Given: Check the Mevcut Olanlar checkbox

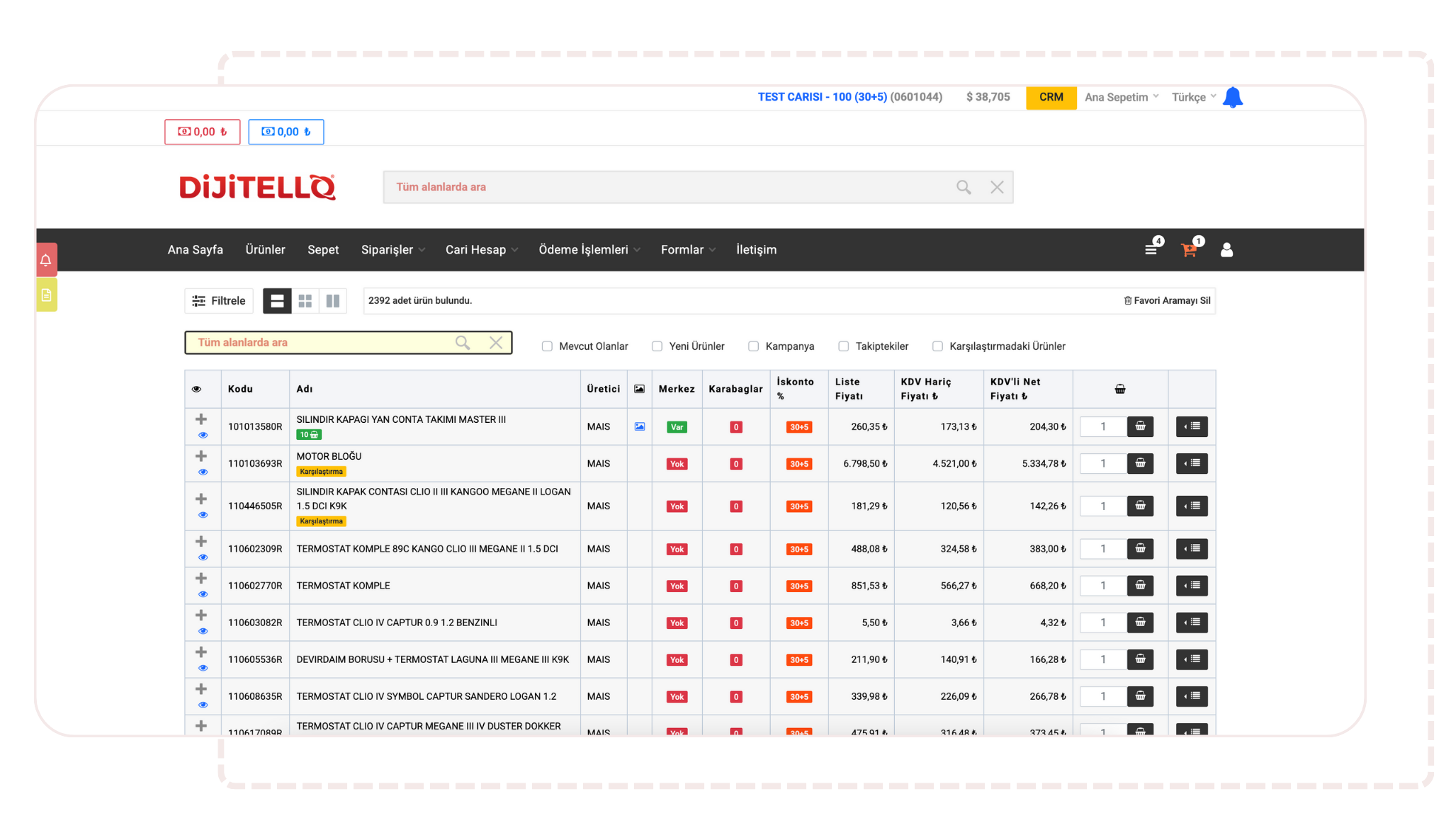Looking at the screenshot, I should coord(547,346).
